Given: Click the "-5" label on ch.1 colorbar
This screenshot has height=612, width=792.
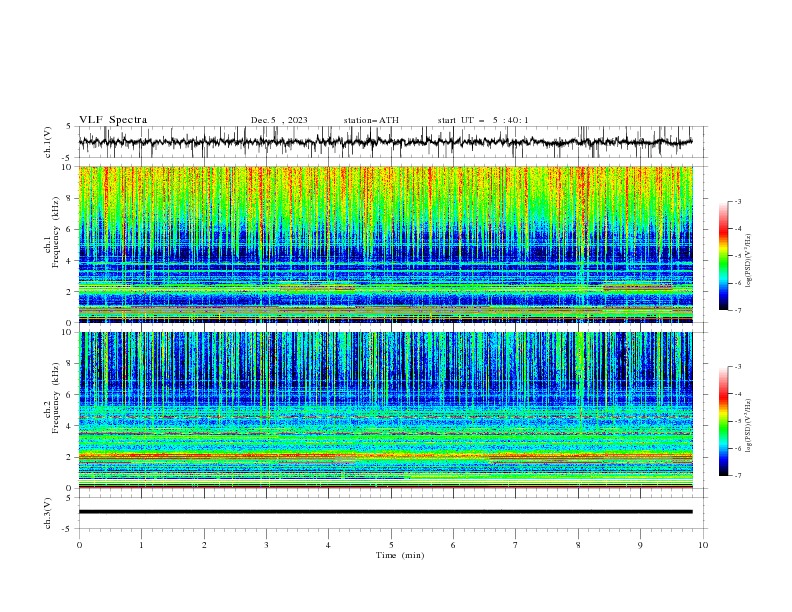Looking at the screenshot, I should pos(737,256).
